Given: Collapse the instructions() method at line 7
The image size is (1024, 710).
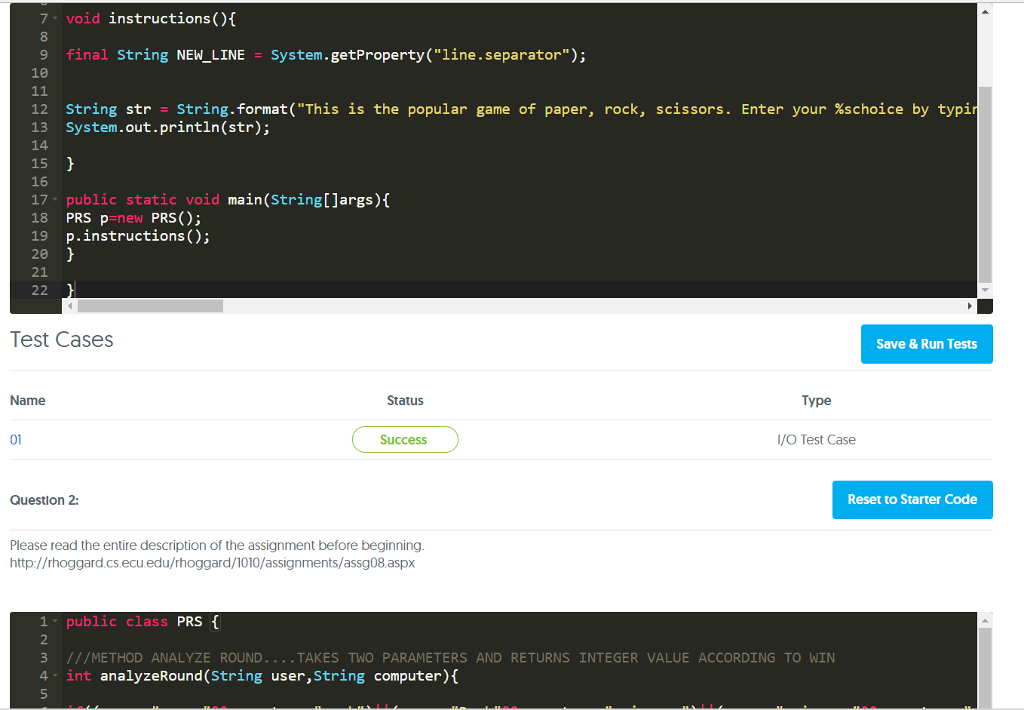Looking at the screenshot, I should pos(56,18).
